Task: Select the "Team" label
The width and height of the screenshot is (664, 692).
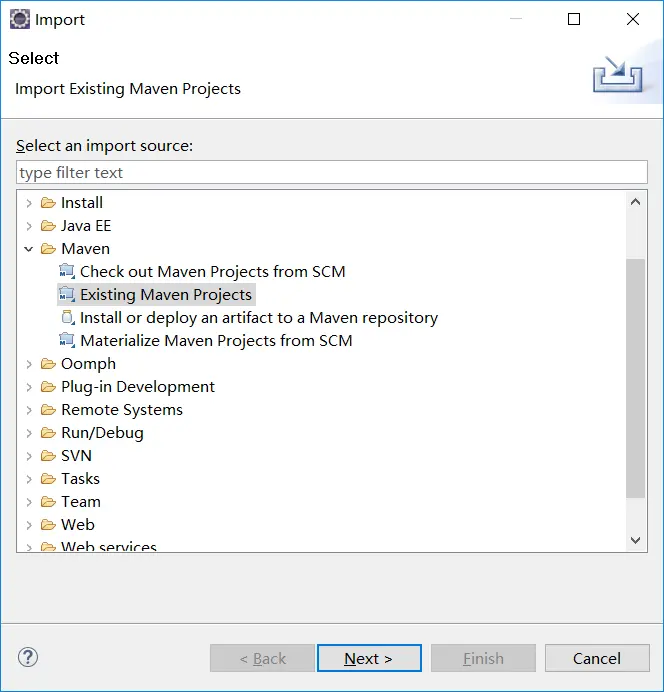Action: (81, 501)
